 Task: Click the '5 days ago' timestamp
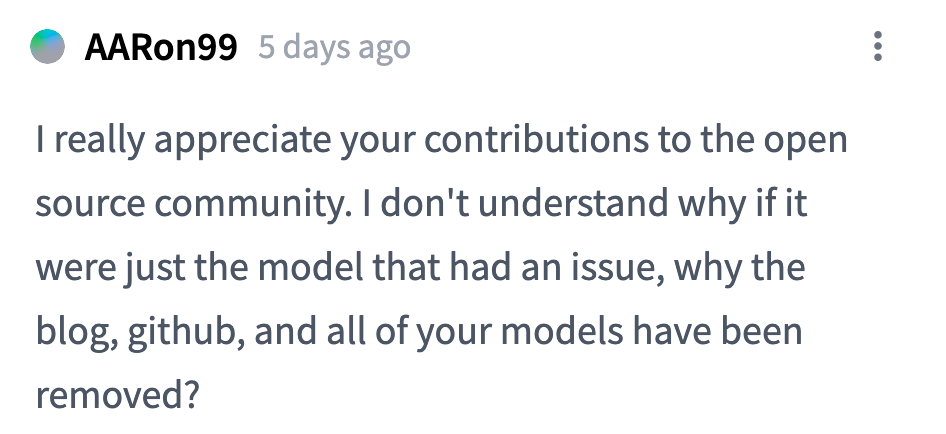click(x=334, y=48)
